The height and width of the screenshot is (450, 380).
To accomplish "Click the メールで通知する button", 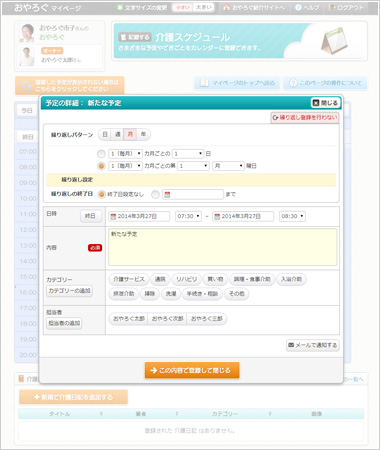I will 312,345.
